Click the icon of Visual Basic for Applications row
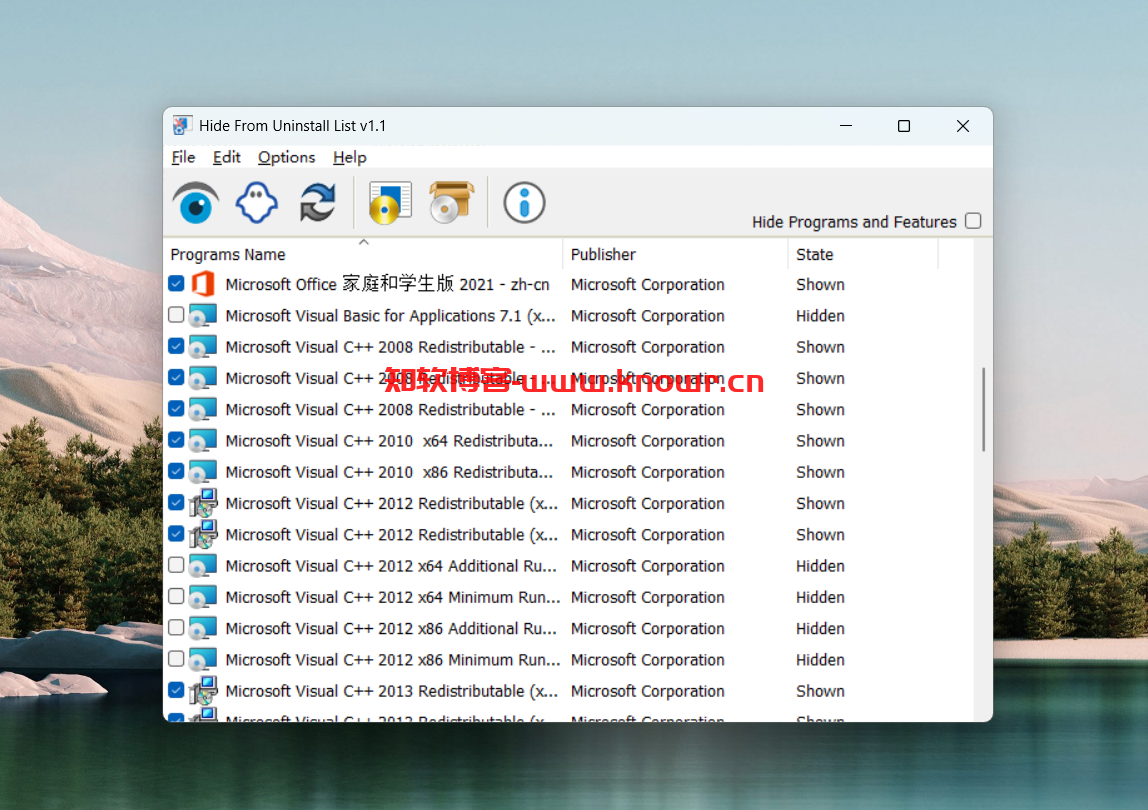The width and height of the screenshot is (1148, 810). pyautogui.click(x=203, y=316)
